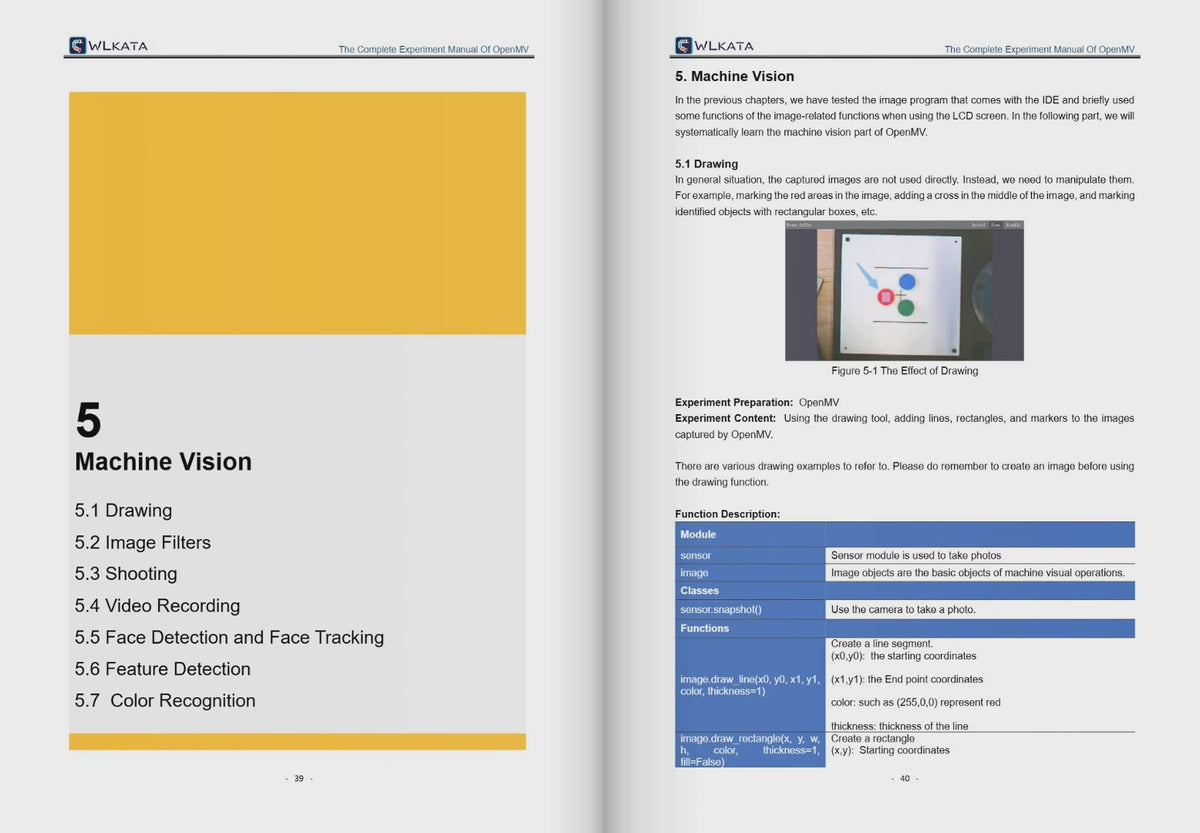Click the large yellow banner block
Screen dimensions: 1200x833
tap(297, 213)
